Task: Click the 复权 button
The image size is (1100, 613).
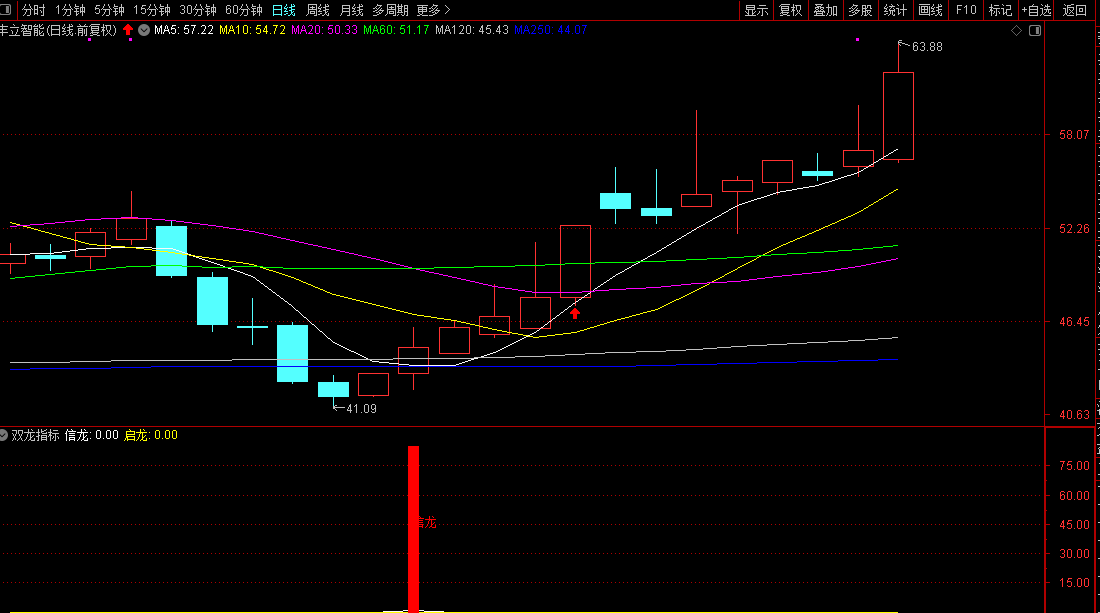Action: point(791,10)
